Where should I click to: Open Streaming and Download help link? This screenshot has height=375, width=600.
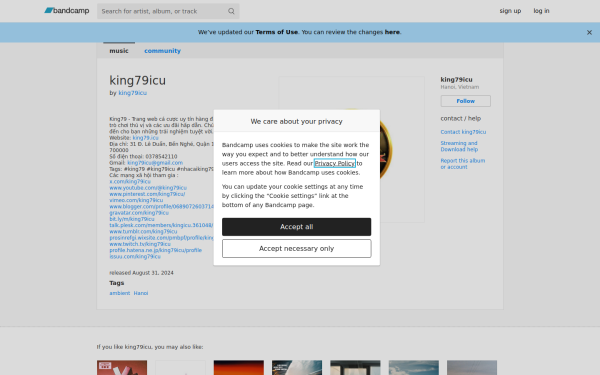459,146
